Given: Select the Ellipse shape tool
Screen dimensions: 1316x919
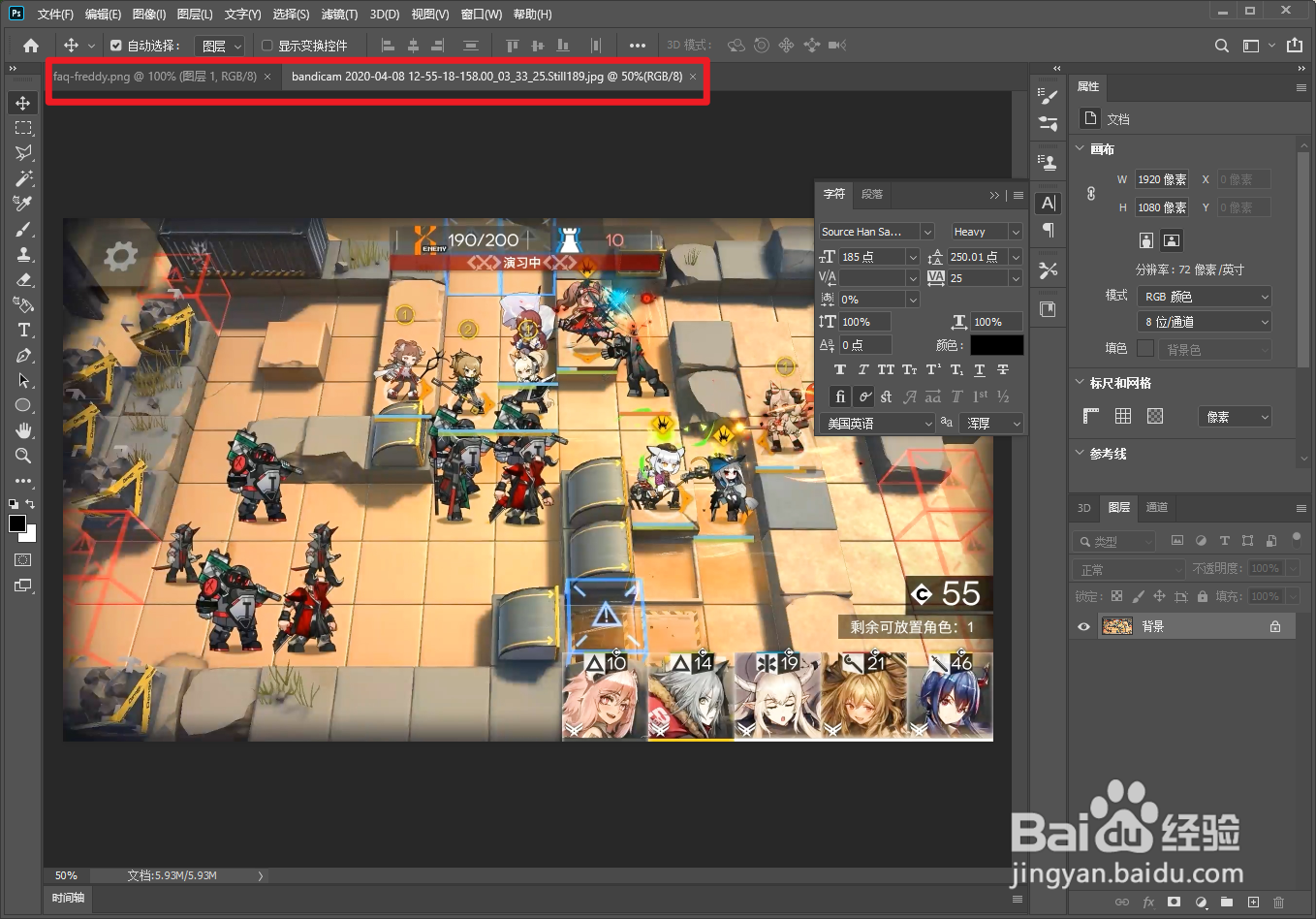Looking at the screenshot, I should pyautogui.click(x=23, y=405).
